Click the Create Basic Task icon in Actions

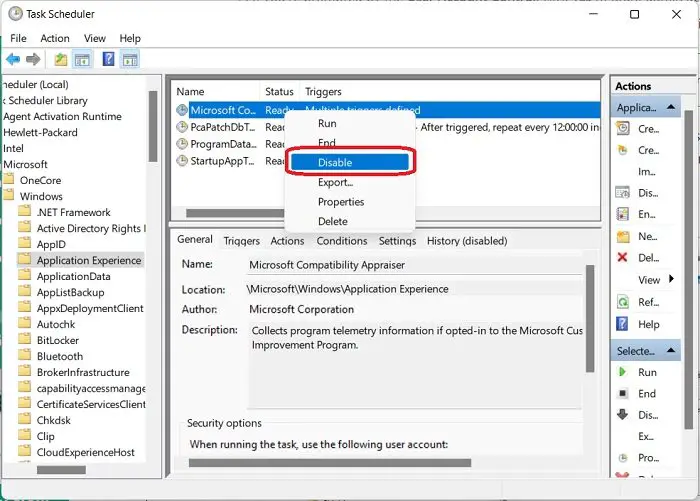pos(623,129)
